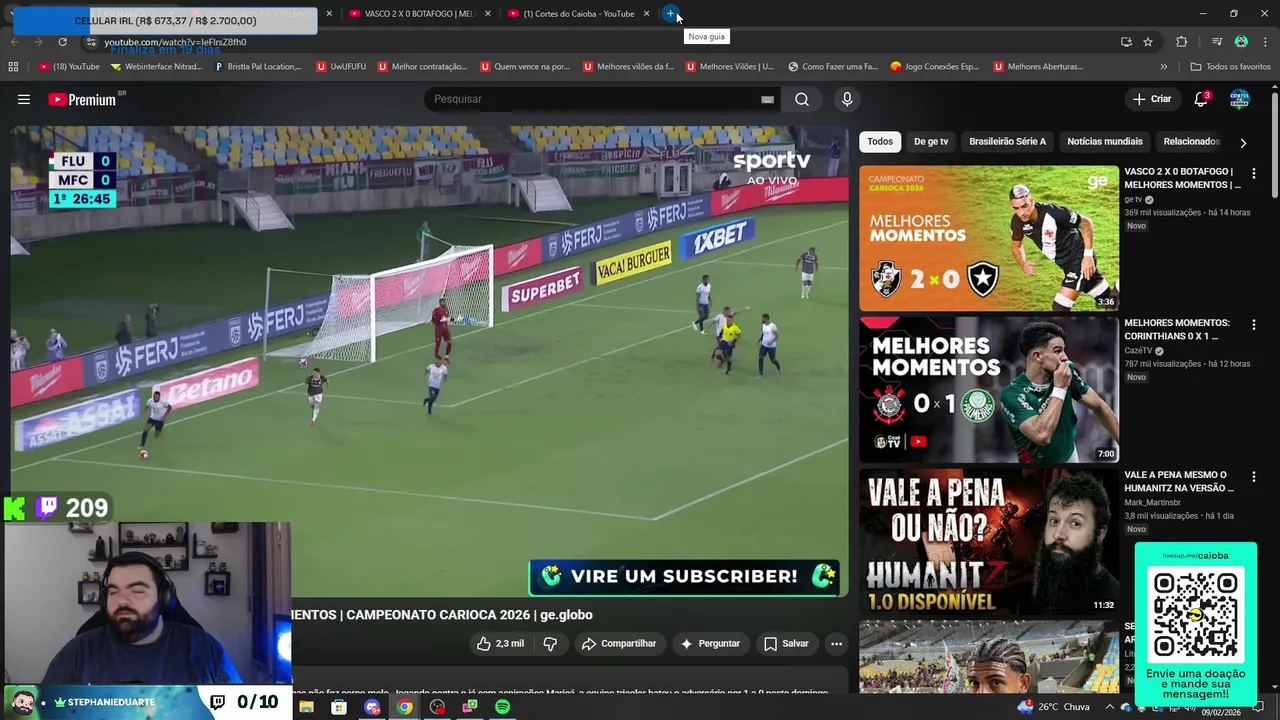1280x720 pixels.
Task: Click the Perguntar button
Action: click(x=710, y=644)
